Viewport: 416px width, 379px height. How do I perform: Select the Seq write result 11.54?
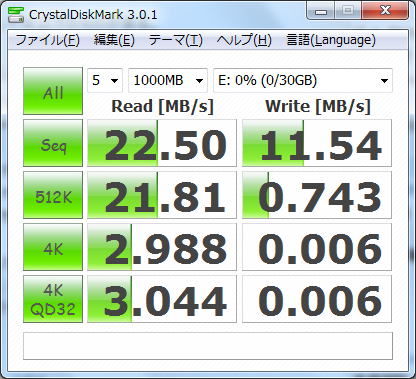(x=317, y=143)
